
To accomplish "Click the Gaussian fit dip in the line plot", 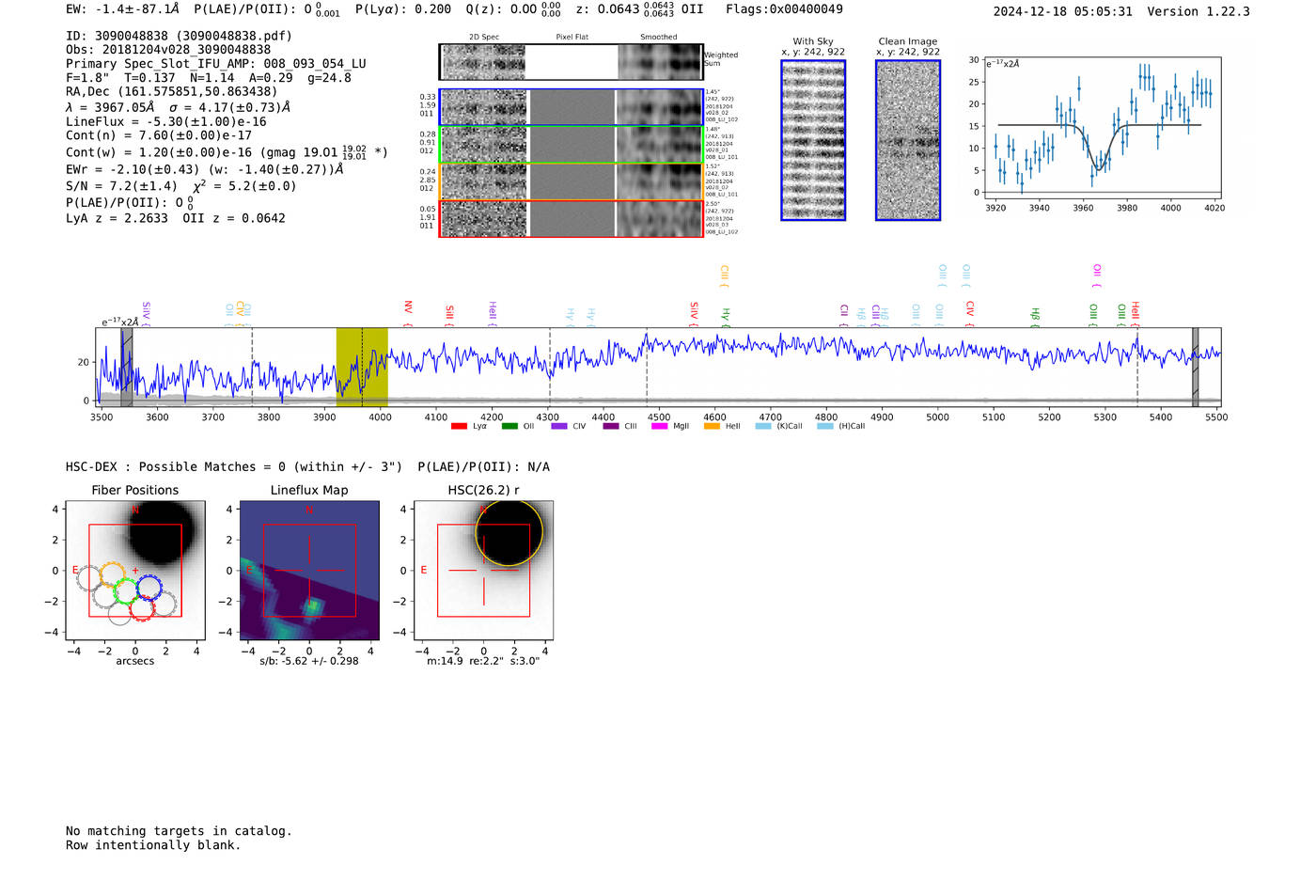I will pyautogui.click(x=1097, y=165).
